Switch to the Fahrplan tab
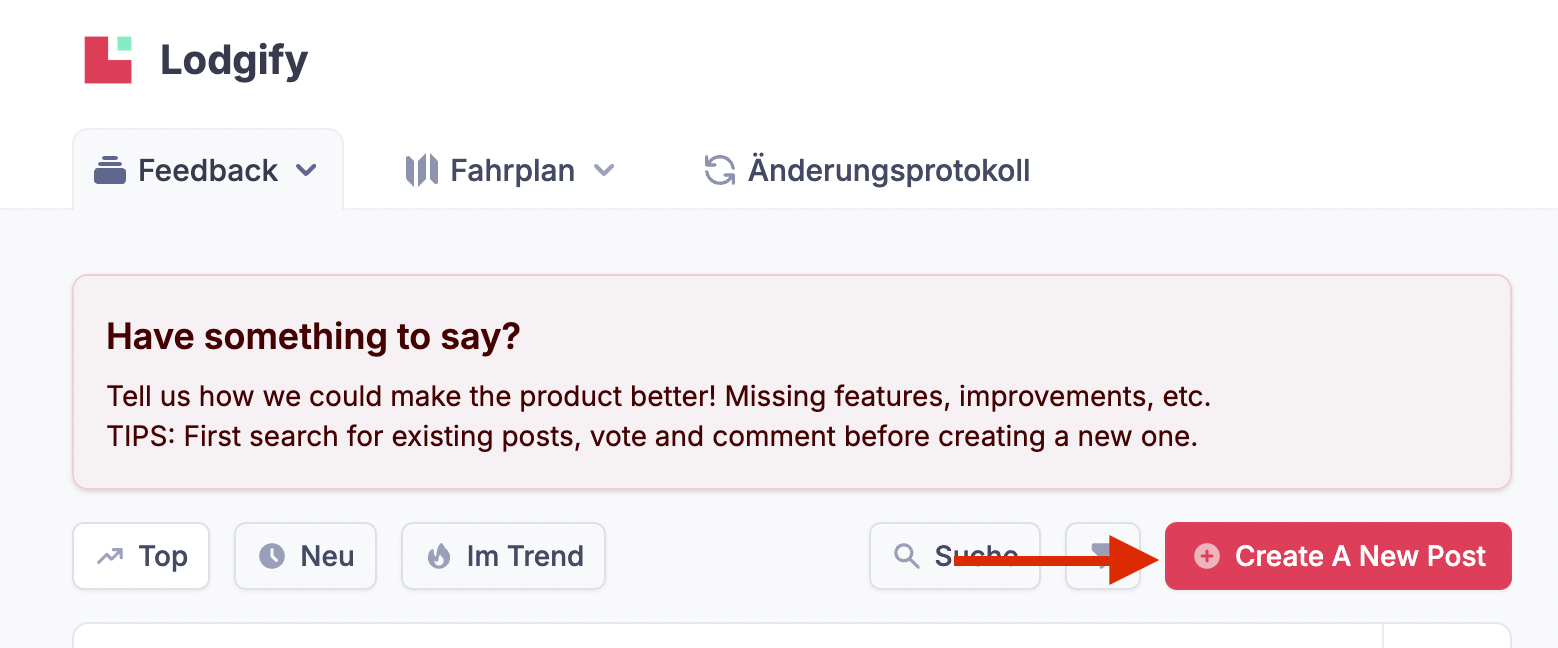This screenshot has height=648, width=1558. (x=512, y=171)
